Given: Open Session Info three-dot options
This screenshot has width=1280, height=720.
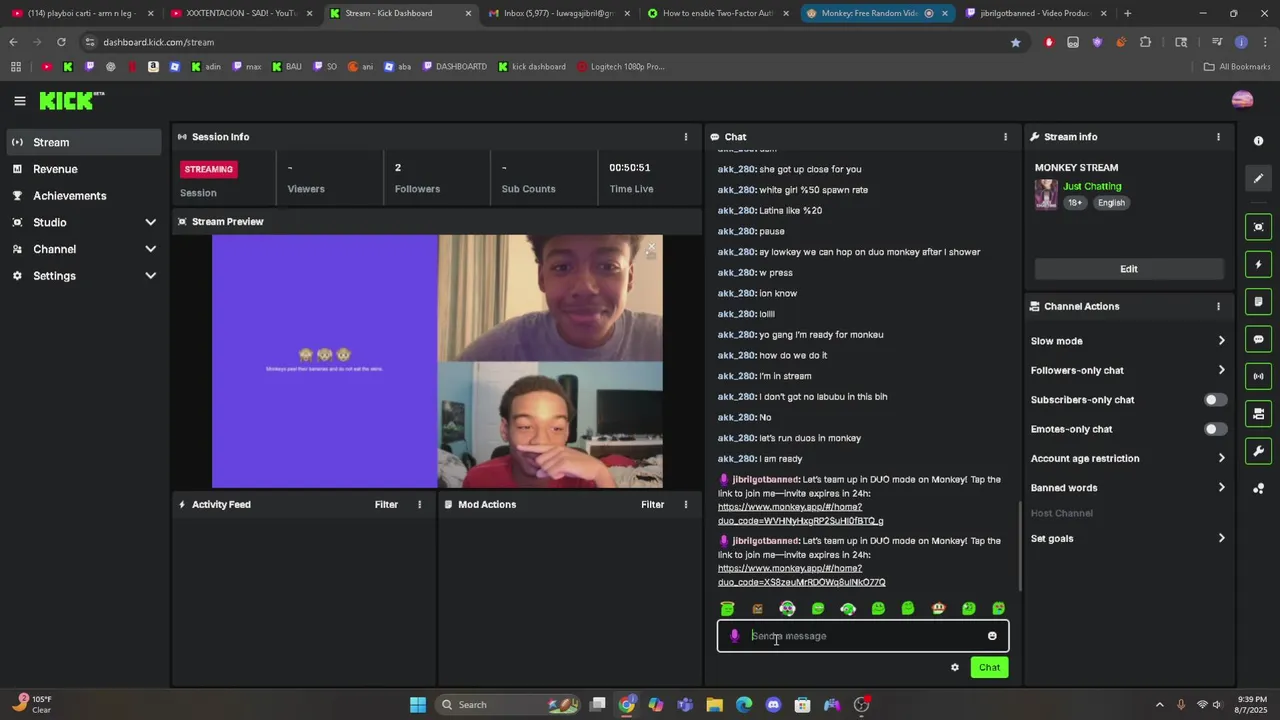Looking at the screenshot, I should click(x=686, y=137).
